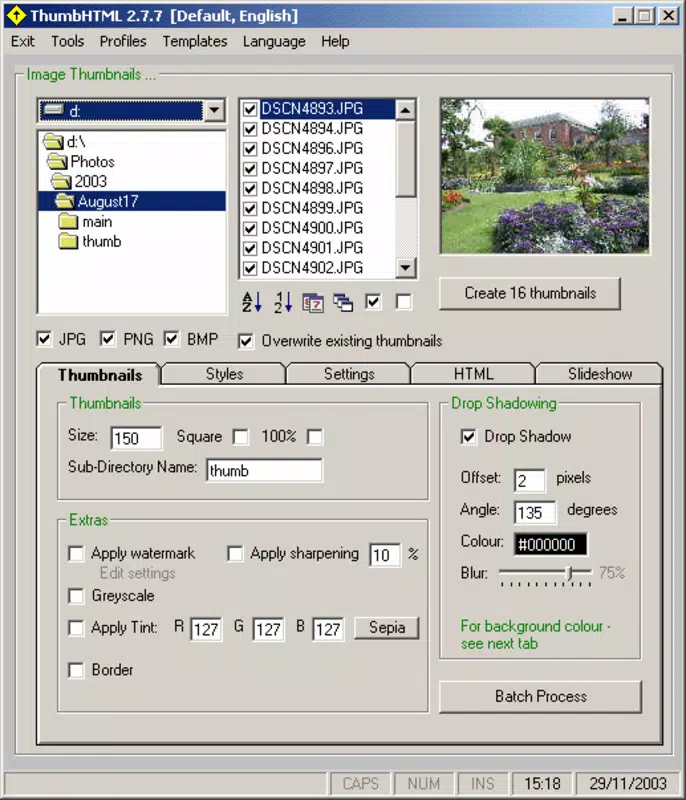Click the tint G value field

[x=268, y=629]
